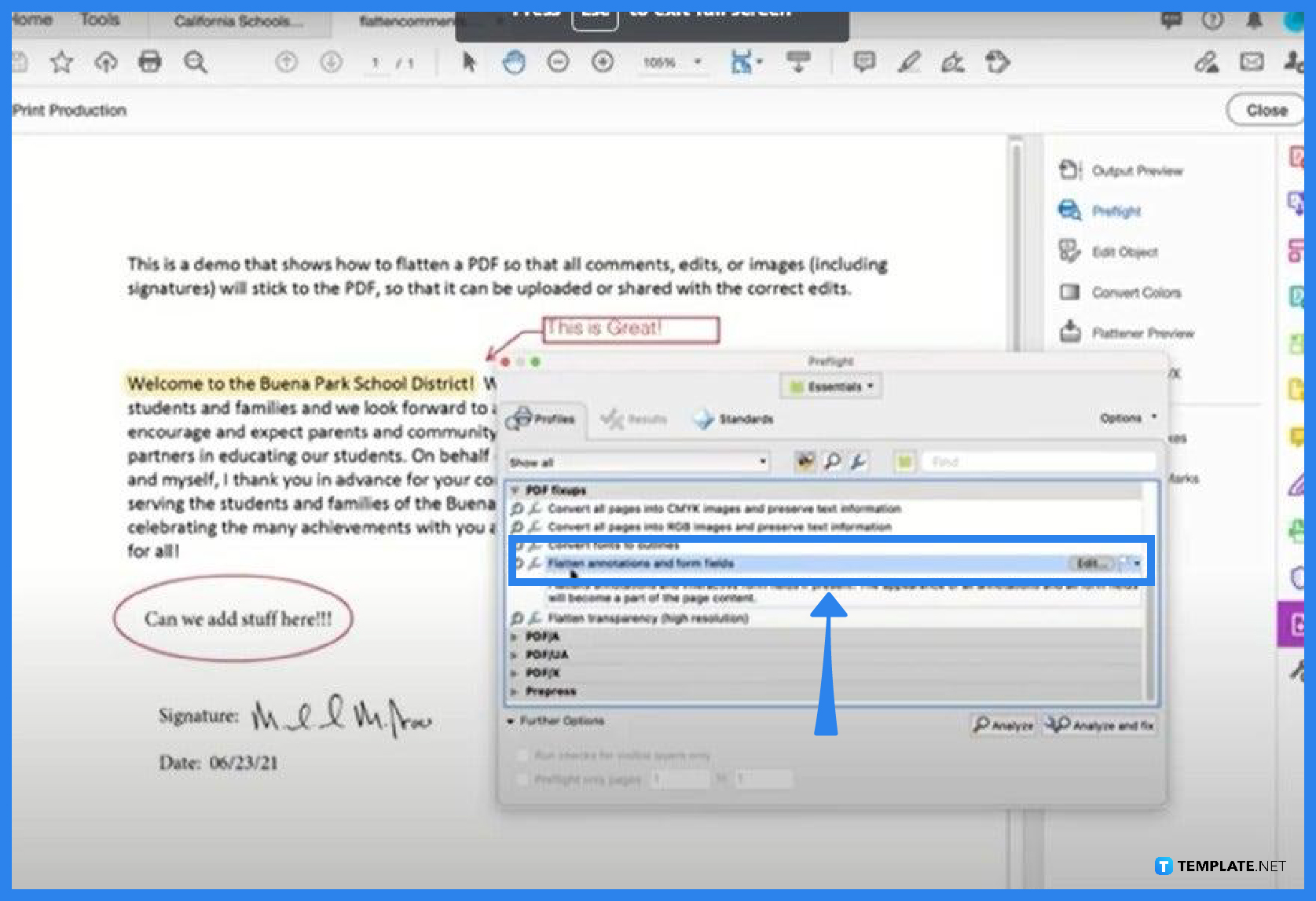
Task: Add a sticky note comment
Action: click(863, 61)
